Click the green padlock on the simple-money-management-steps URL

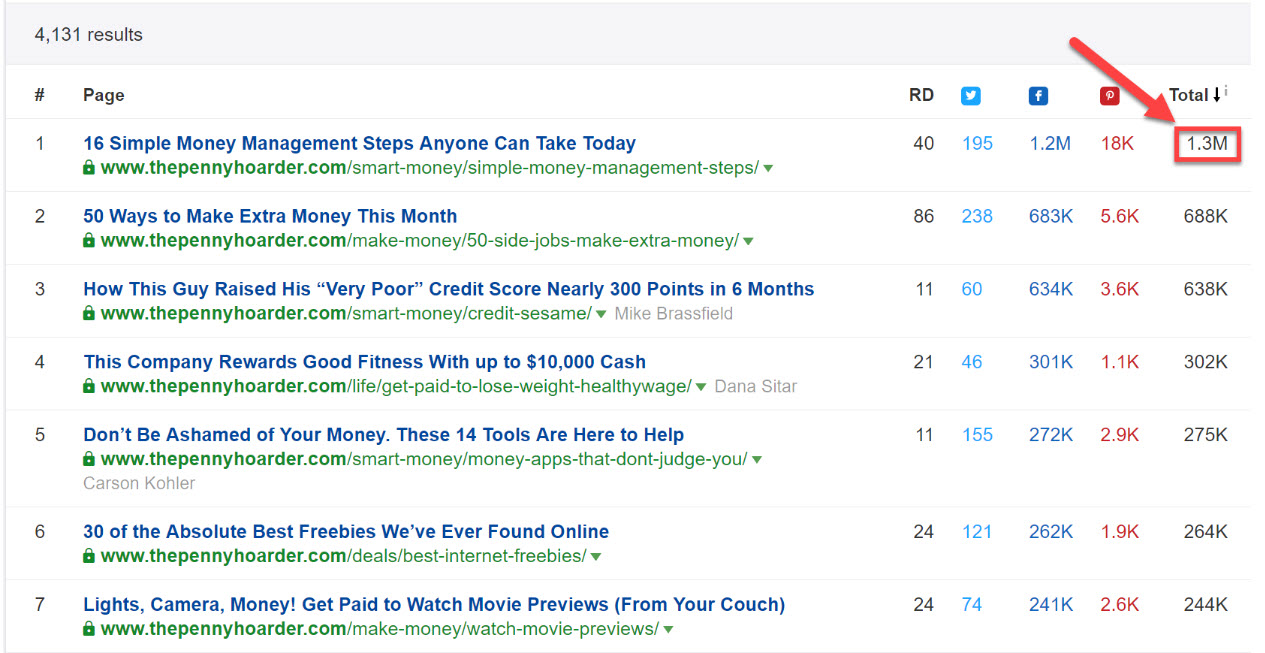click(x=89, y=168)
